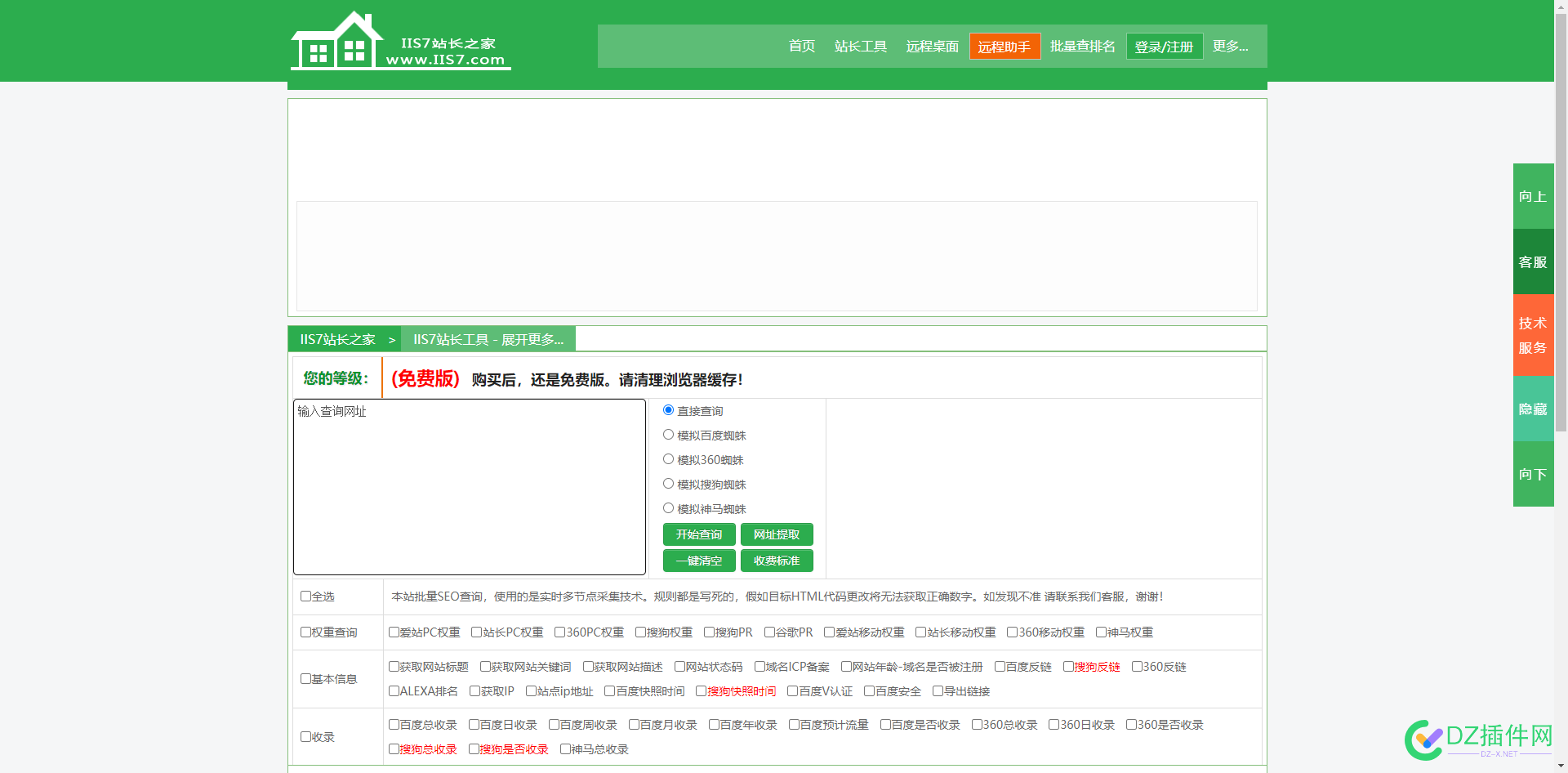Click the 向下 side button
The image size is (1568, 773).
click(1533, 474)
